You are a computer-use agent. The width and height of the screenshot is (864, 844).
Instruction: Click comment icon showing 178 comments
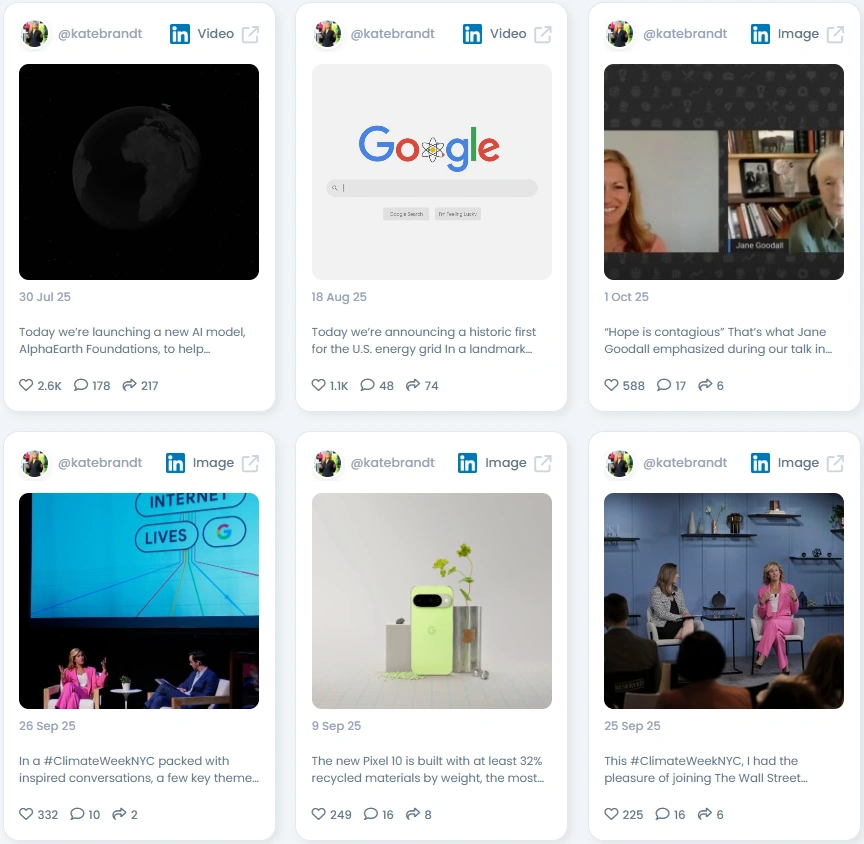(81, 385)
